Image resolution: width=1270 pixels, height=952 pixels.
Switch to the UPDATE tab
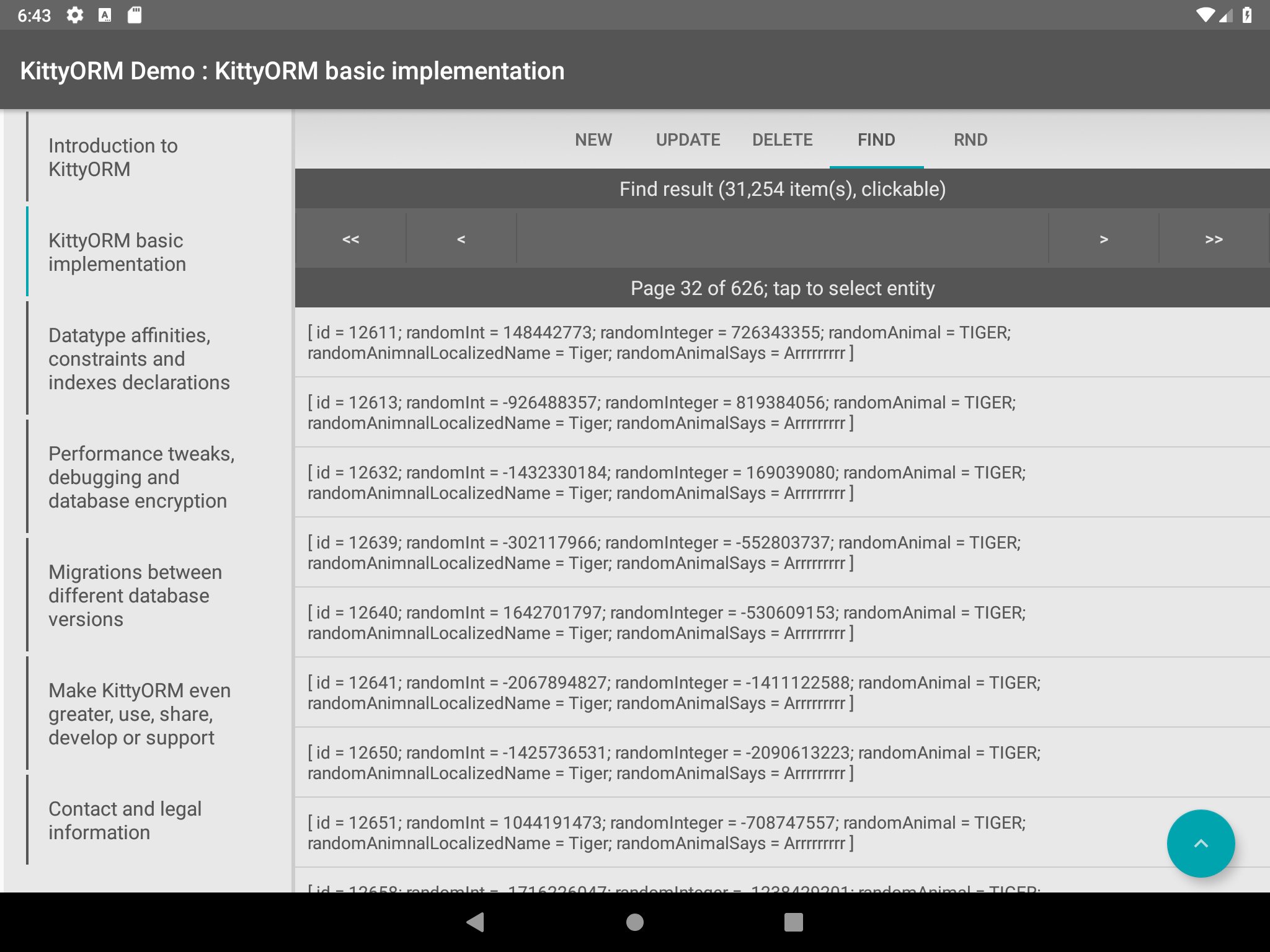tap(688, 139)
